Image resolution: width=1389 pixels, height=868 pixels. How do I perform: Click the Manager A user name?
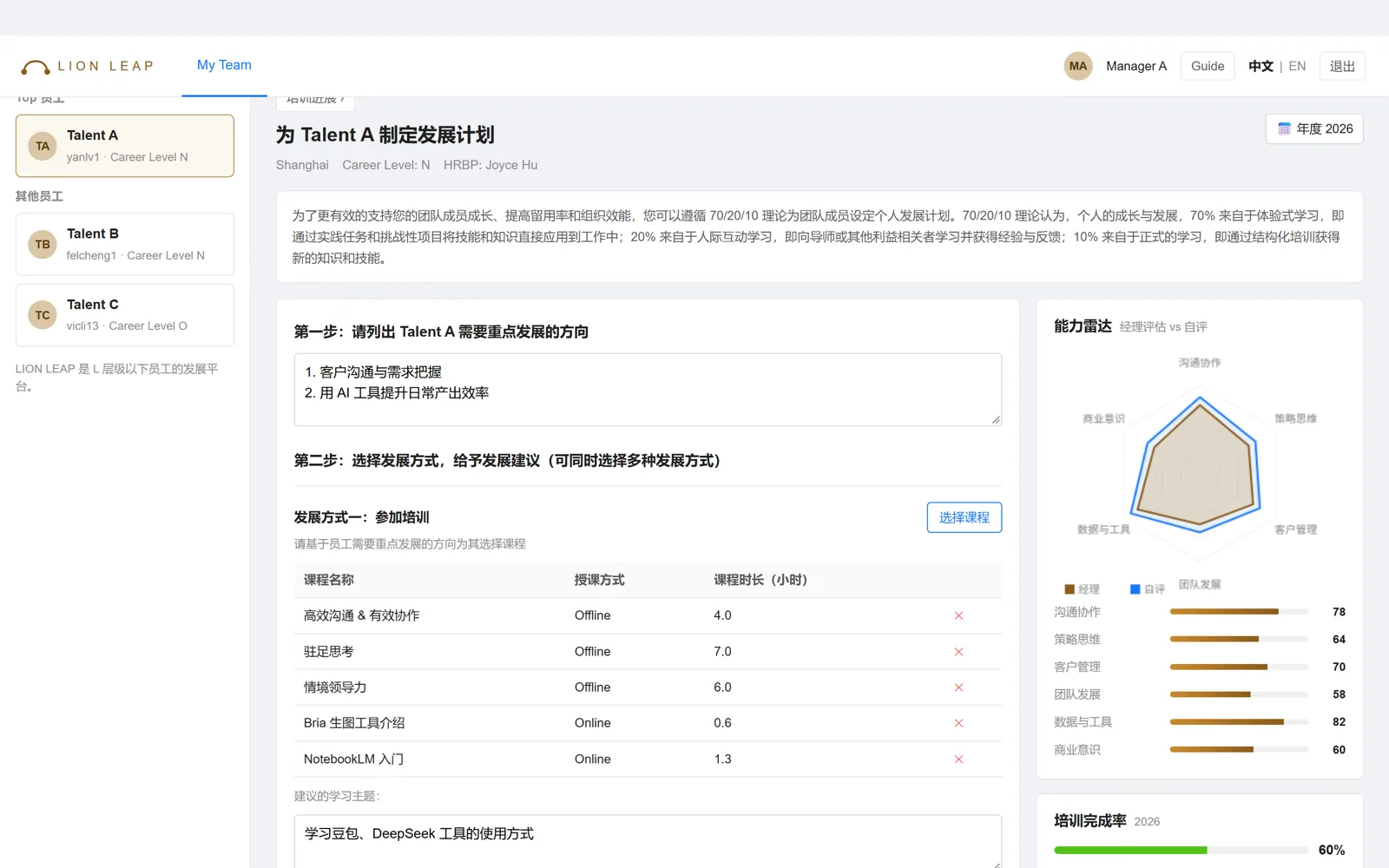tap(1136, 66)
